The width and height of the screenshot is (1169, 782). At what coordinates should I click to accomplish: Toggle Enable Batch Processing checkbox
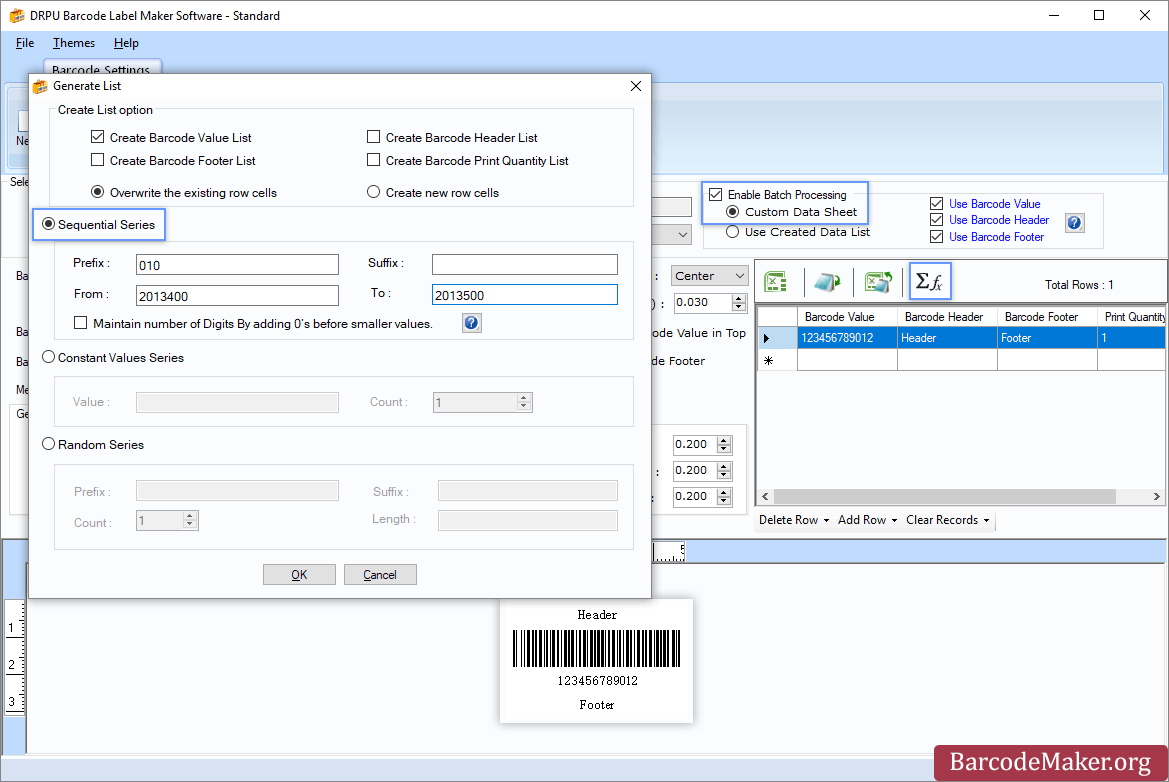click(x=716, y=195)
